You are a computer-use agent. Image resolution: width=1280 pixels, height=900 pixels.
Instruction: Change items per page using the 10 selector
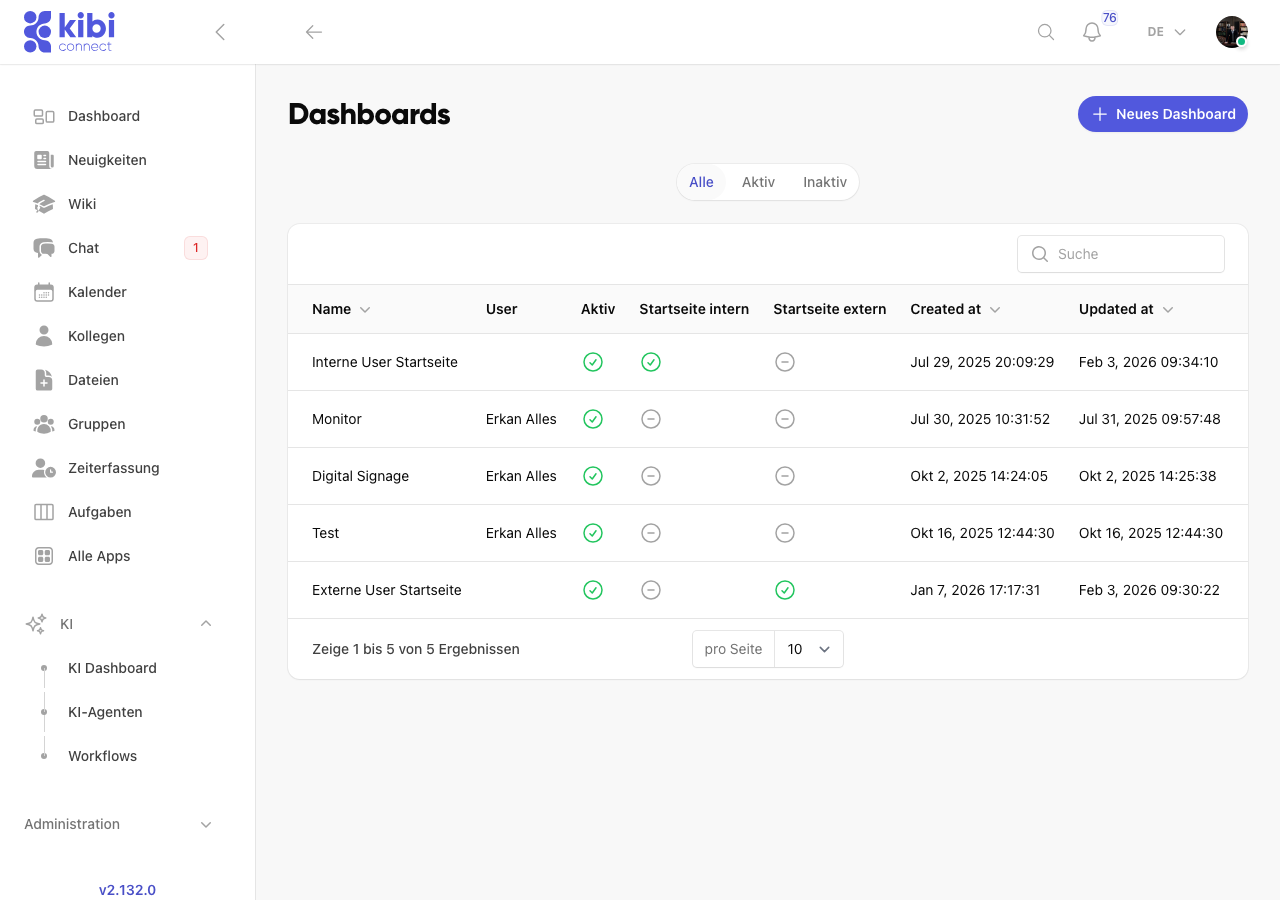point(808,649)
